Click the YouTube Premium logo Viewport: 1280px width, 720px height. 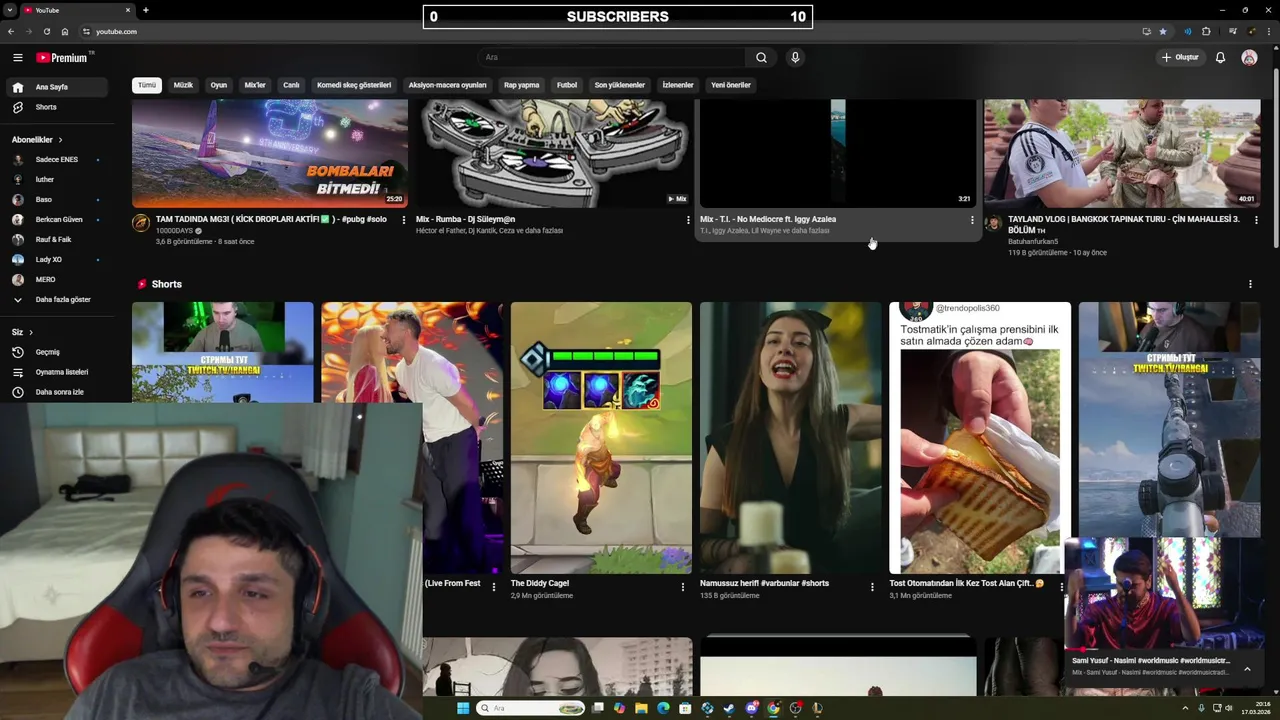point(63,58)
